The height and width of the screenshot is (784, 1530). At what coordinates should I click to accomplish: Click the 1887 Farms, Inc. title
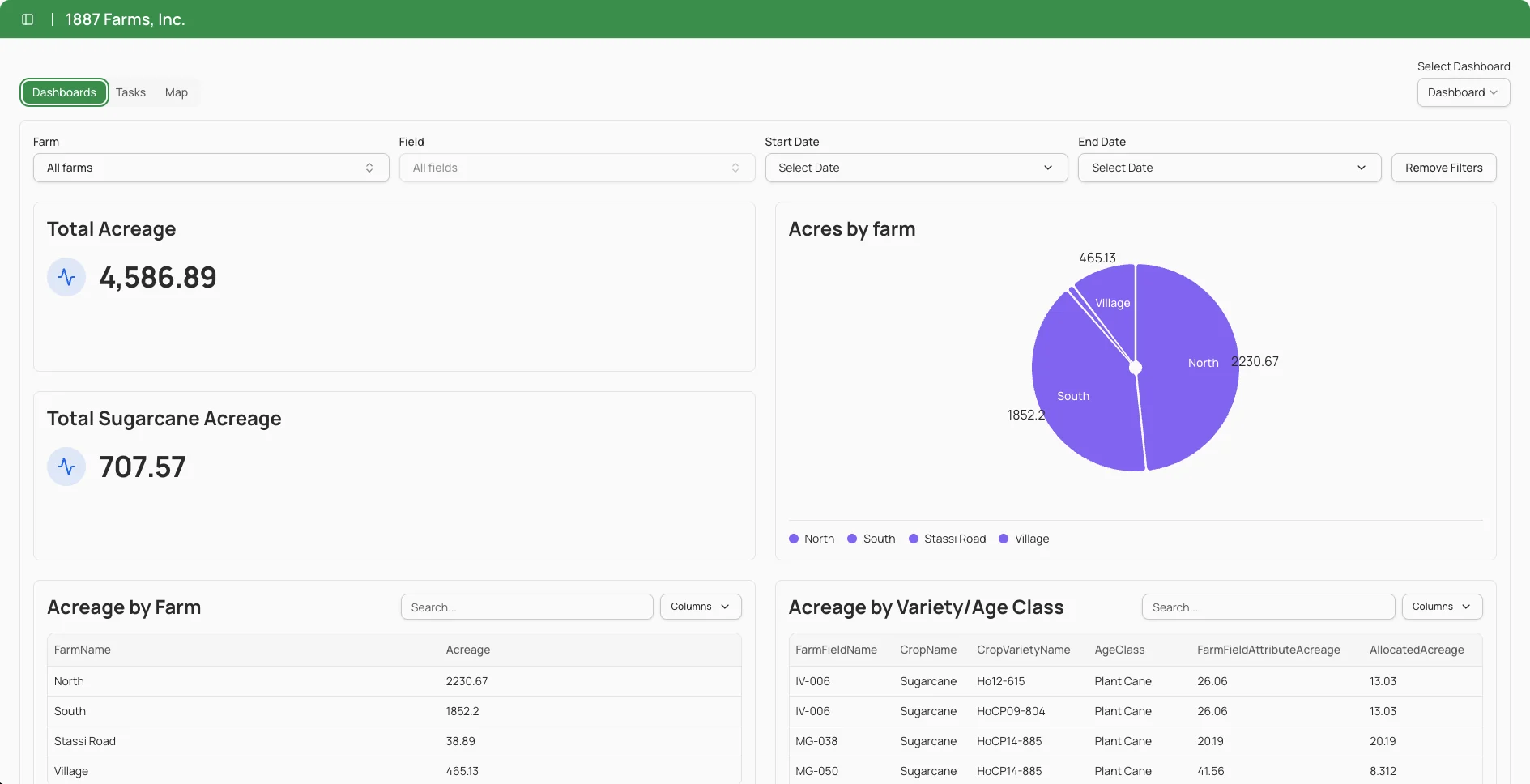[x=126, y=19]
